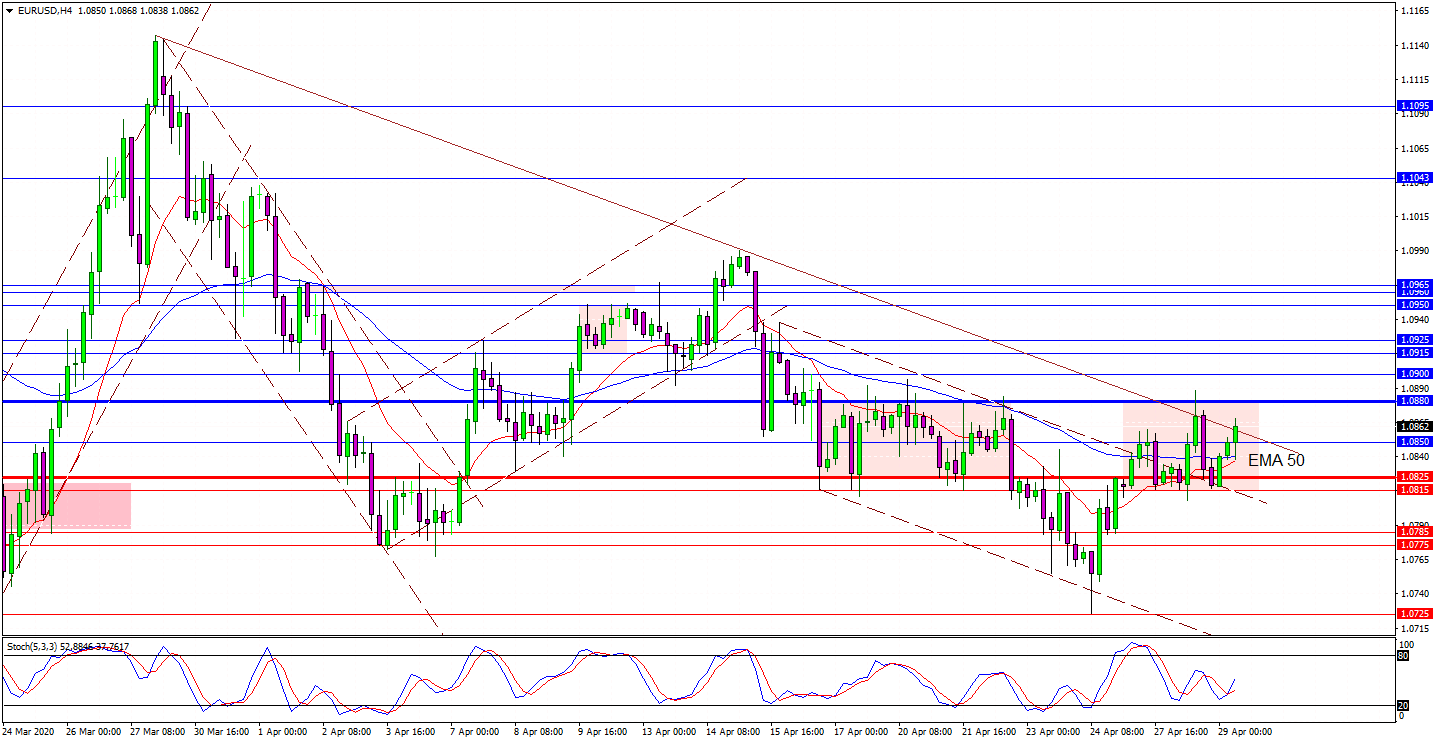Select the 1.0785 red price label
The image size is (1436, 743).
(1414, 532)
